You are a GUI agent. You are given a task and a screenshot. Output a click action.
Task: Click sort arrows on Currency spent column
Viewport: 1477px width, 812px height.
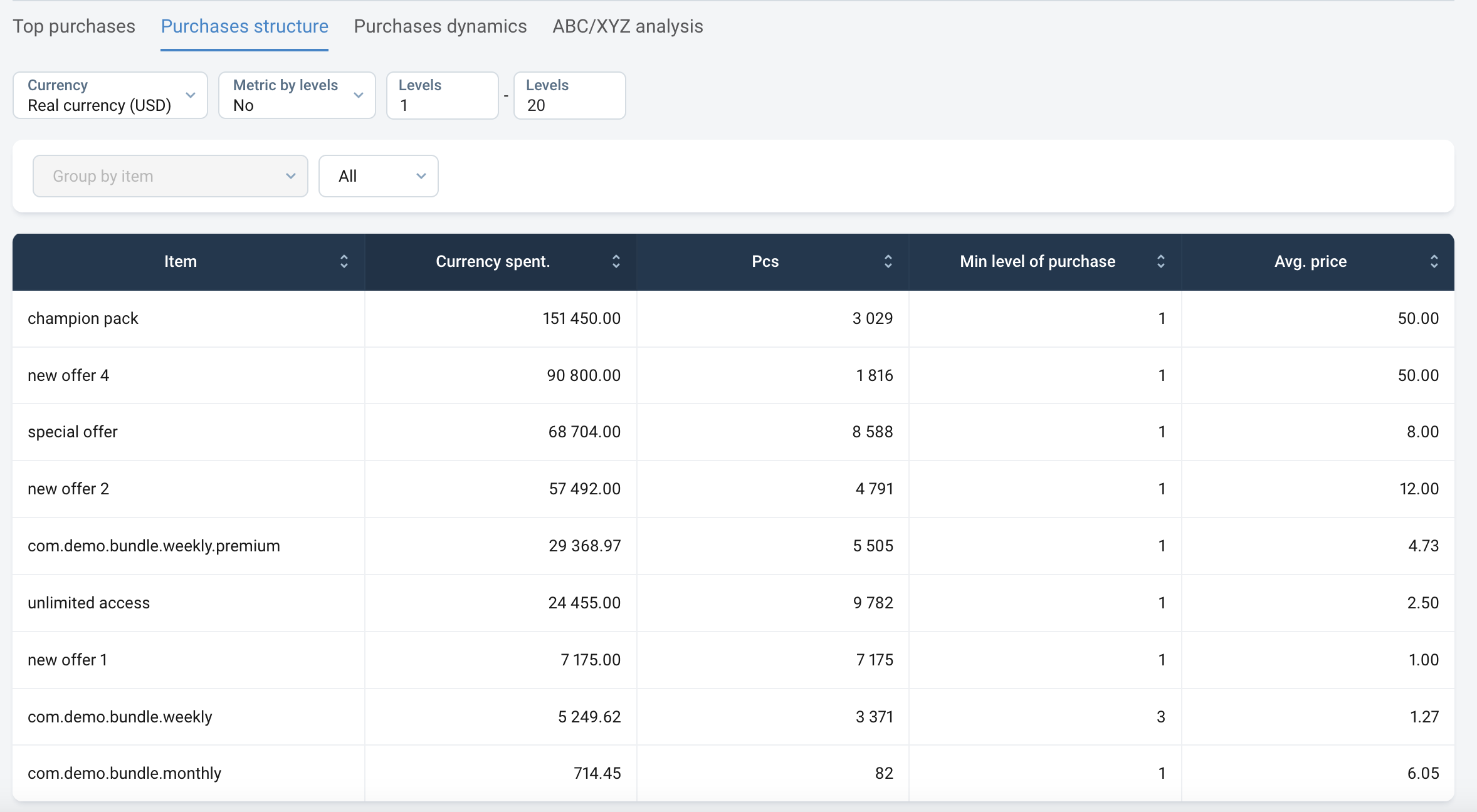click(616, 261)
